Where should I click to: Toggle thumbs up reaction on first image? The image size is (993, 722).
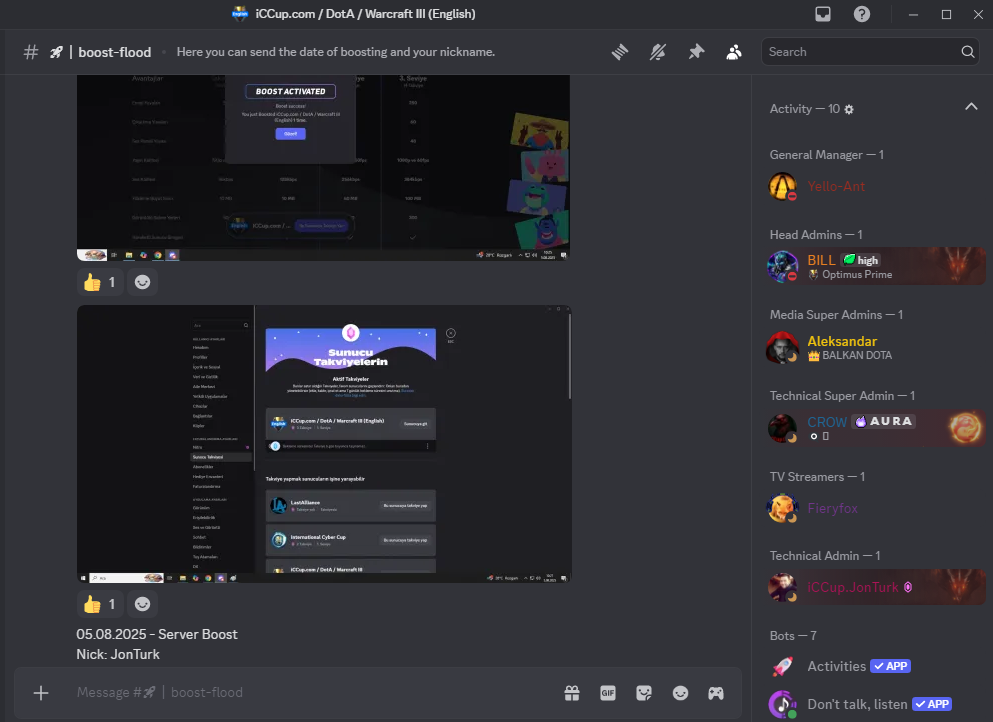coord(99,282)
